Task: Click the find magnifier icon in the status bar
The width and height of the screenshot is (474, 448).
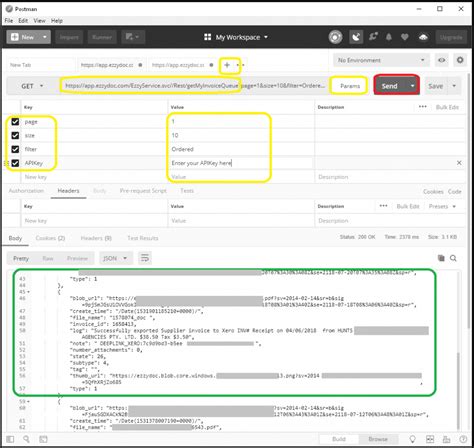Action: coord(26,439)
